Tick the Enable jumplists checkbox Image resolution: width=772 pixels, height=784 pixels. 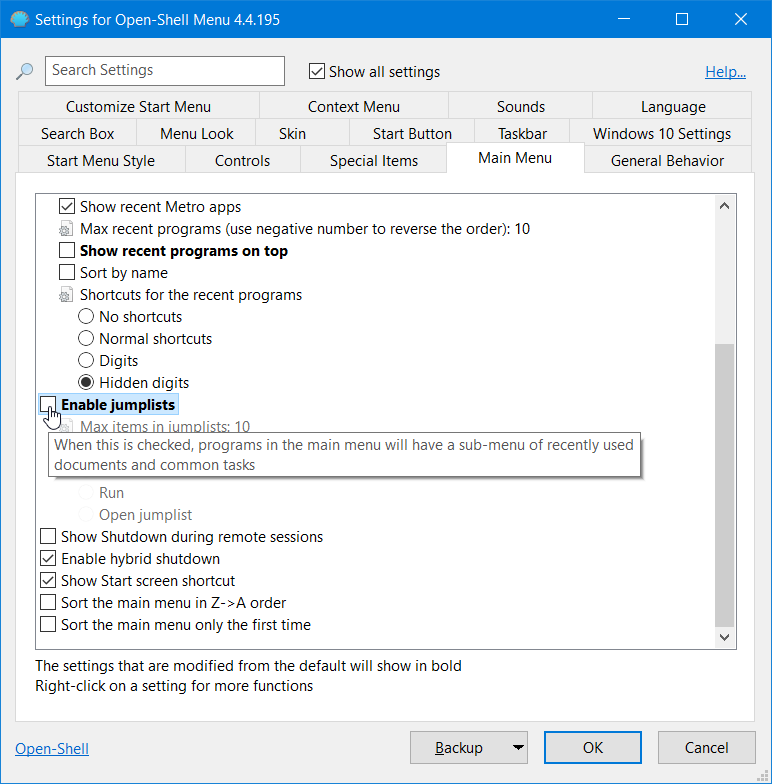[x=48, y=404]
